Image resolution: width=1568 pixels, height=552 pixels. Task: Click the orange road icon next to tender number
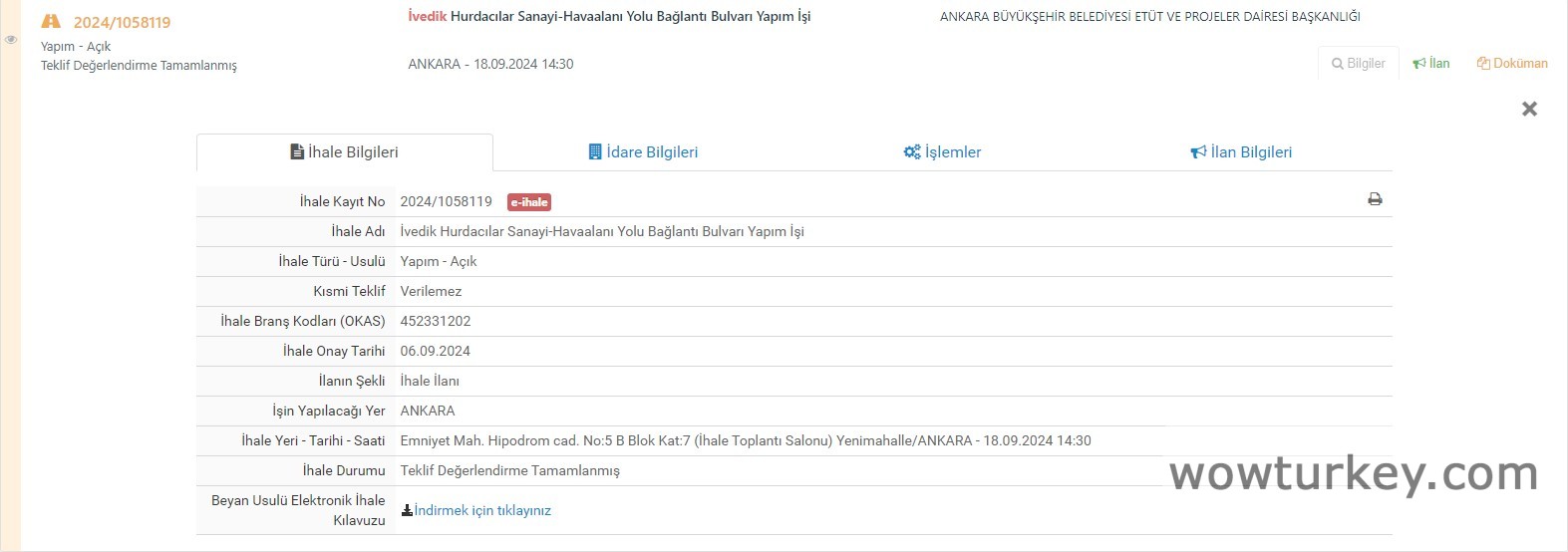[51, 22]
